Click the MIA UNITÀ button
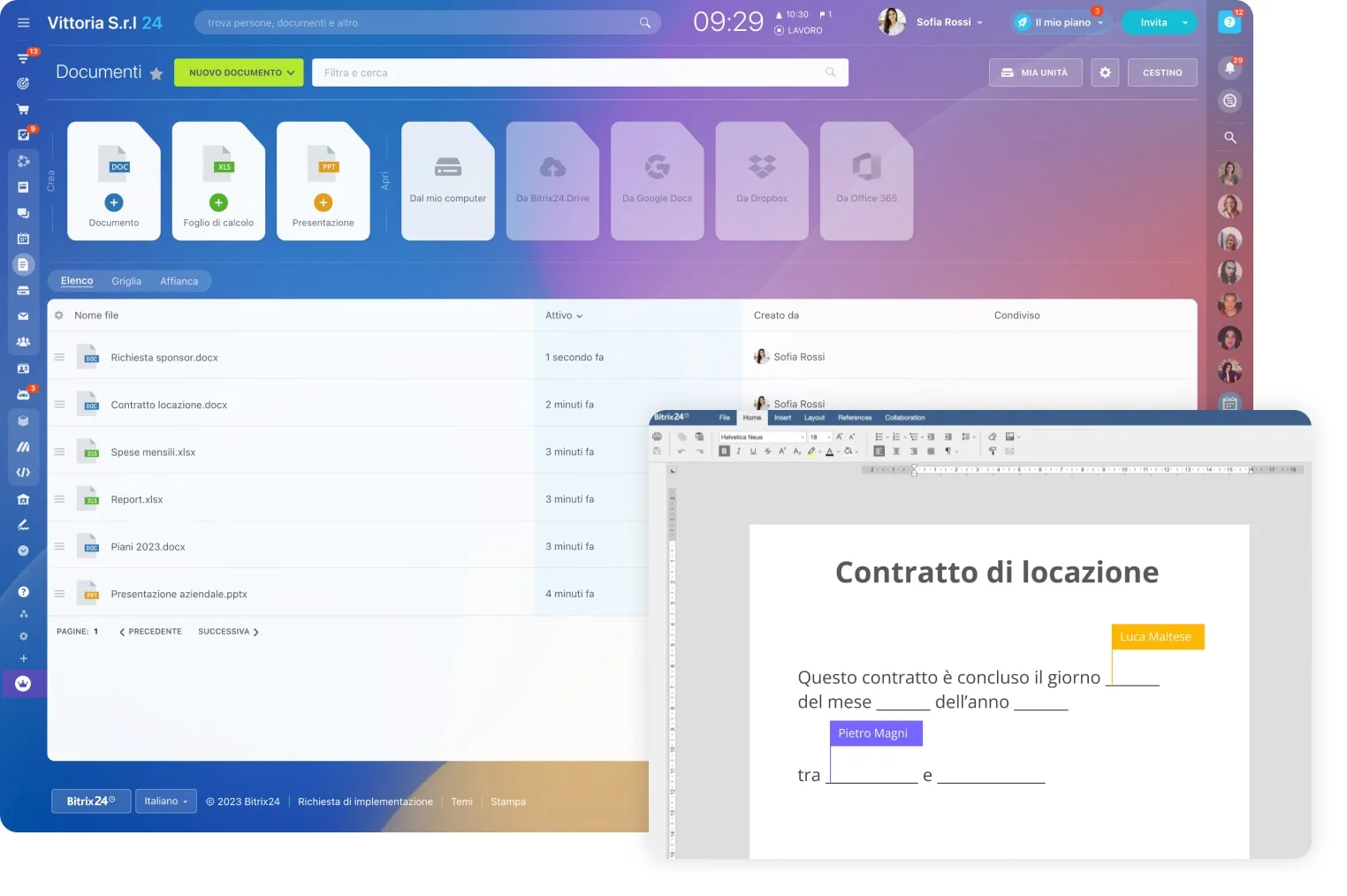The width and height of the screenshot is (1347, 896). pyautogui.click(x=1035, y=72)
